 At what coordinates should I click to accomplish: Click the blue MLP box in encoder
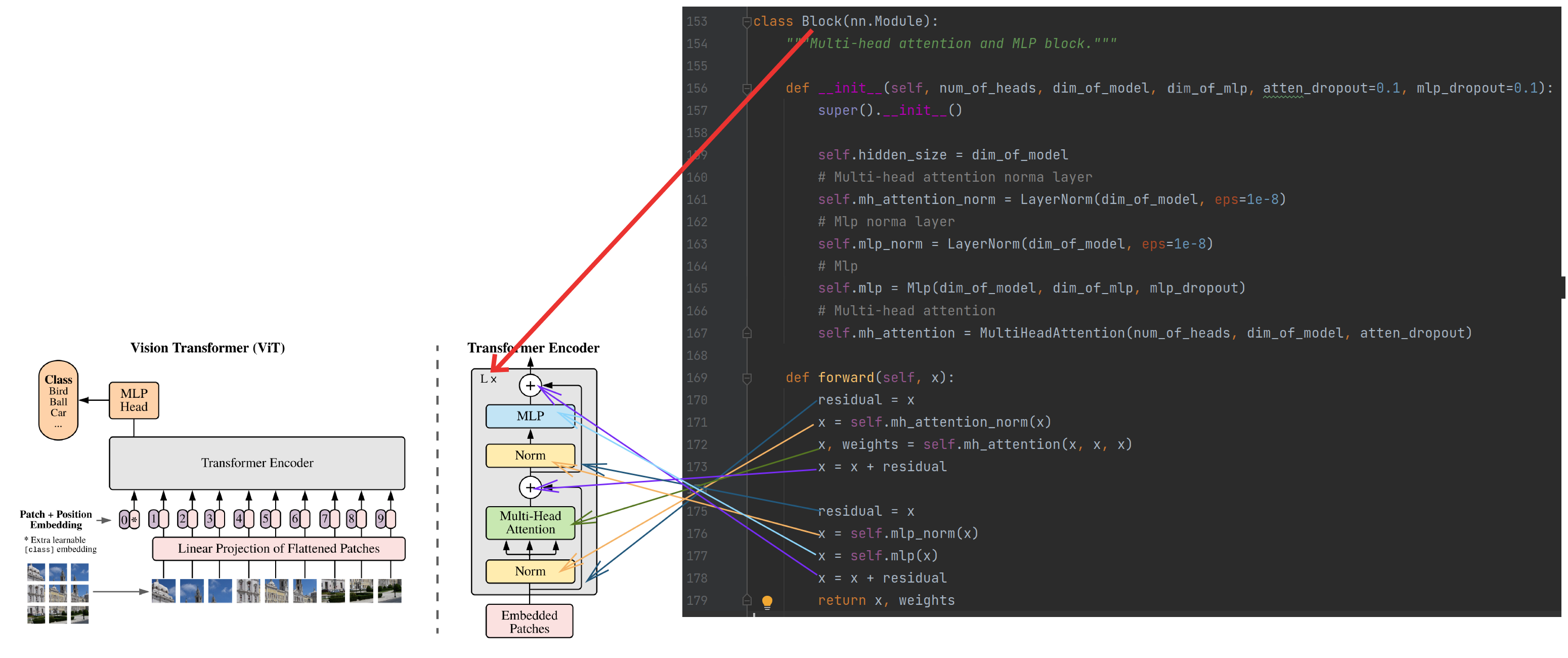pyautogui.click(x=530, y=416)
